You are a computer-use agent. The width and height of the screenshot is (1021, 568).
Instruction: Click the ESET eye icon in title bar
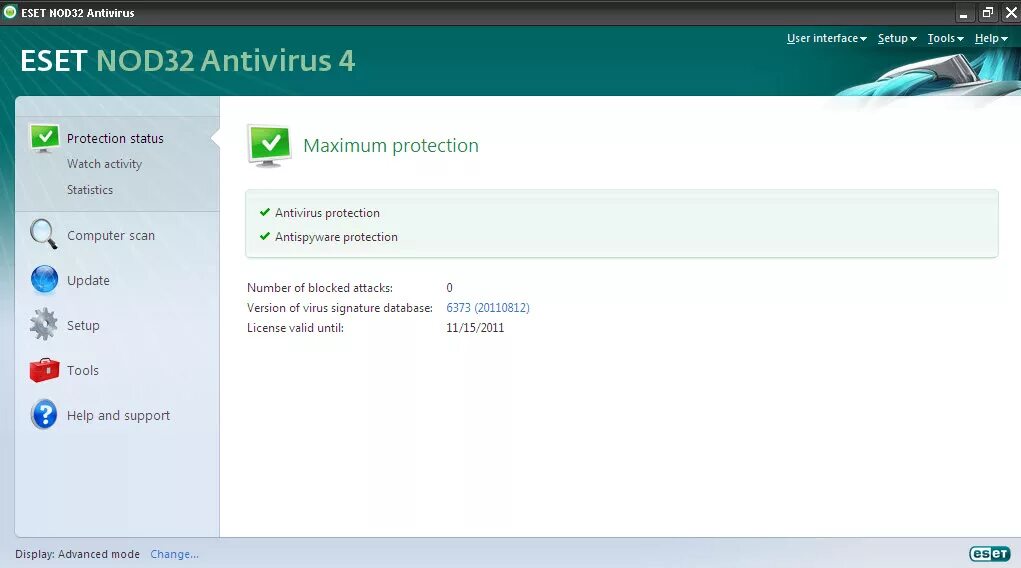[x=10, y=12]
